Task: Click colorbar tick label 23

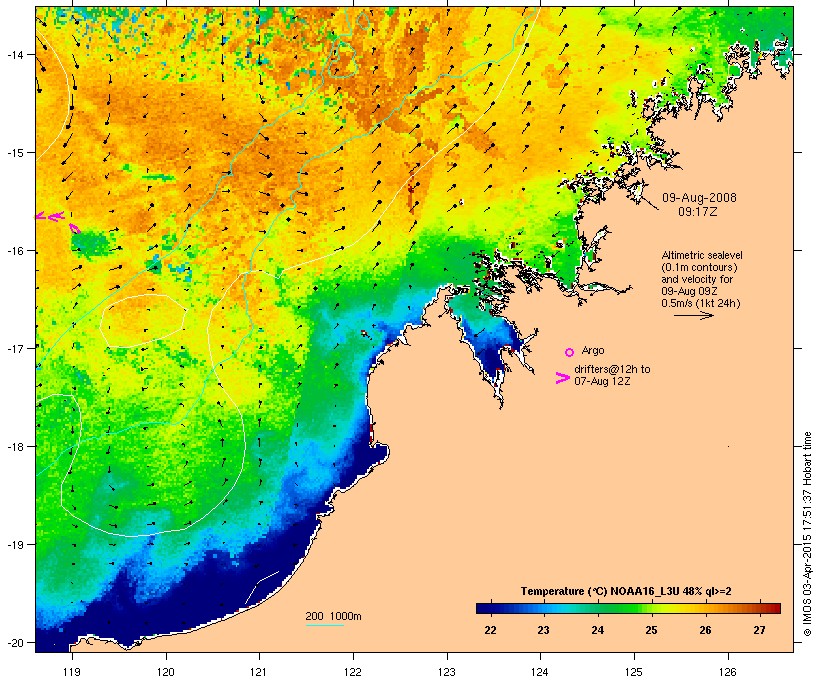Action: pos(543,630)
